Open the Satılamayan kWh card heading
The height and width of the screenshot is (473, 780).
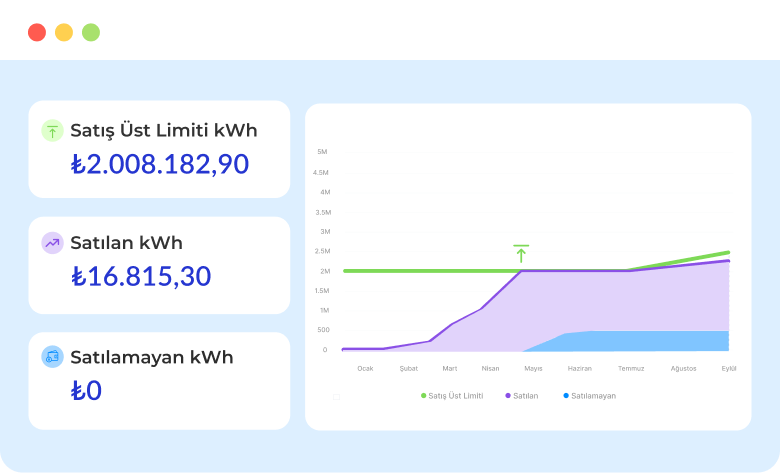click(152, 357)
